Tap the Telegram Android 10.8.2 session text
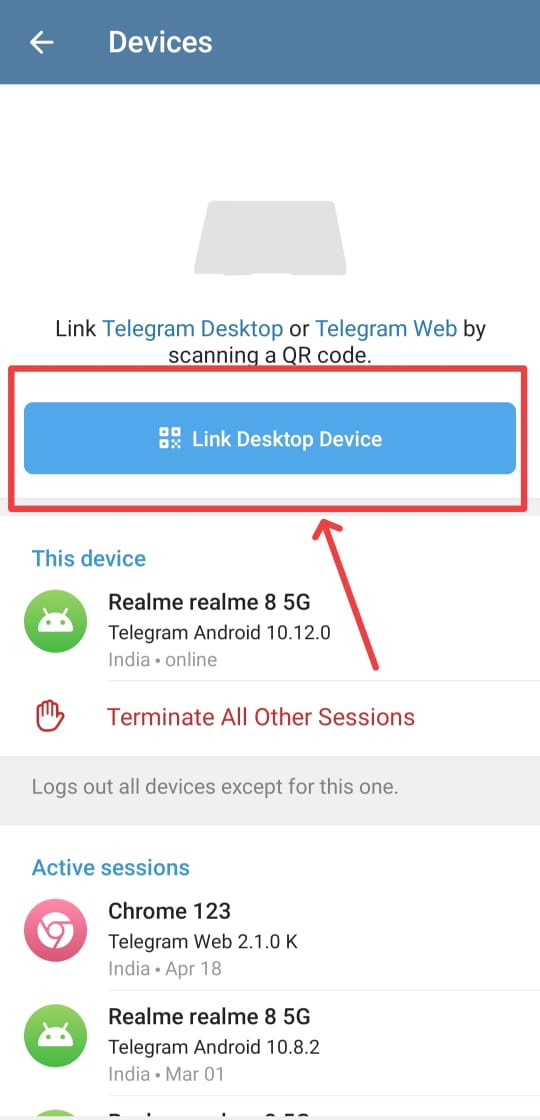The height and width of the screenshot is (1120, 540). click(x=214, y=1047)
